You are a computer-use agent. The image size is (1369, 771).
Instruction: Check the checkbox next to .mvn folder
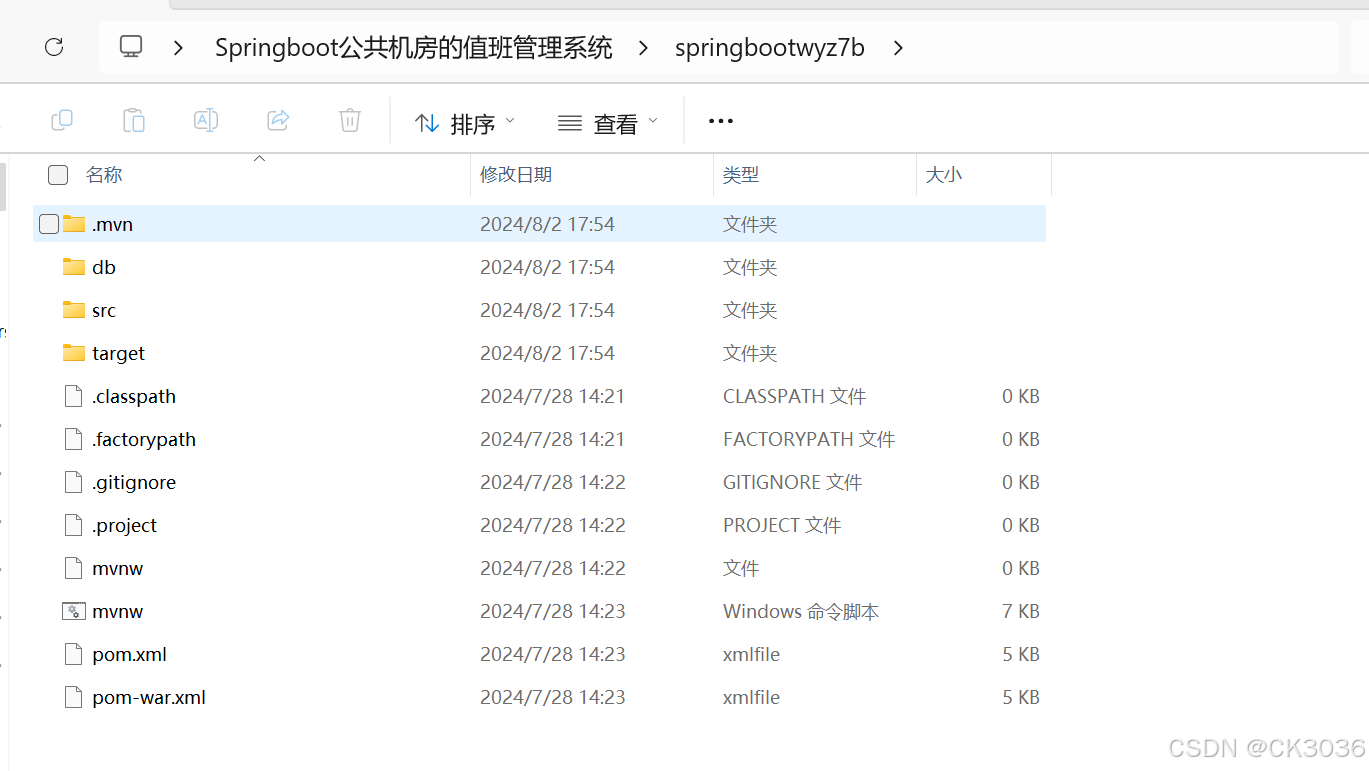(x=48, y=223)
